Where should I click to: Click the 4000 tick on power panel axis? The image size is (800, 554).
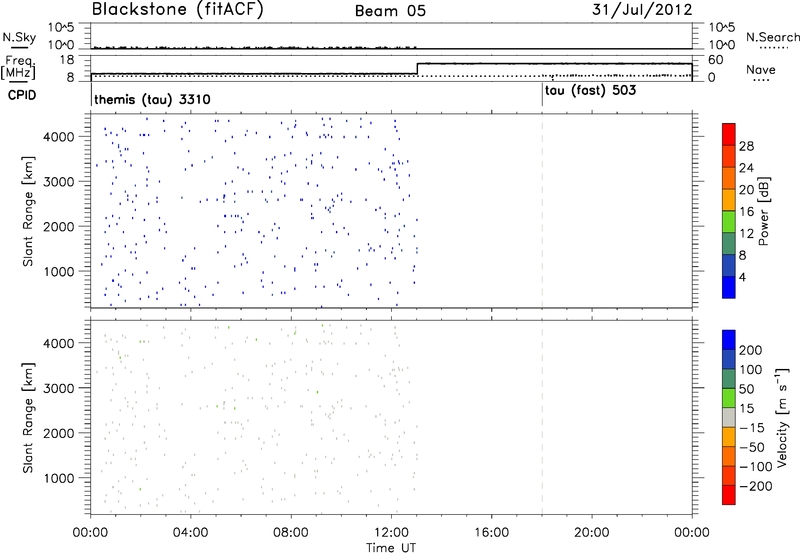click(58, 137)
